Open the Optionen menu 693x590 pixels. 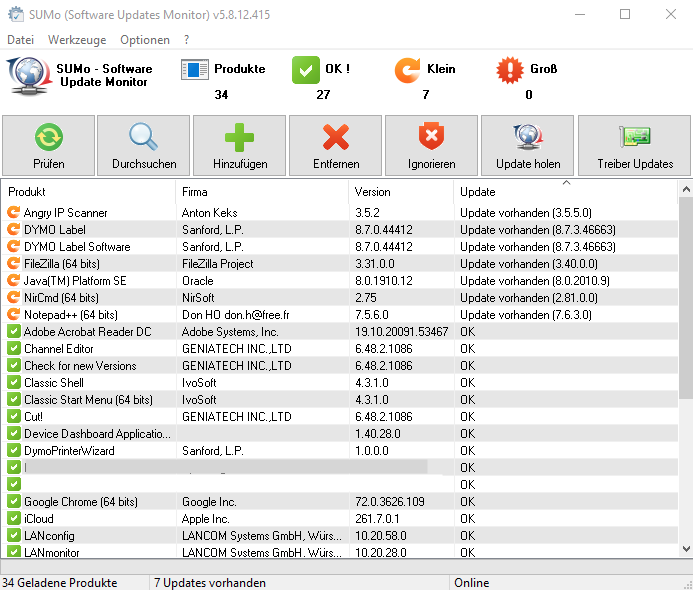click(x=145, y=40)
